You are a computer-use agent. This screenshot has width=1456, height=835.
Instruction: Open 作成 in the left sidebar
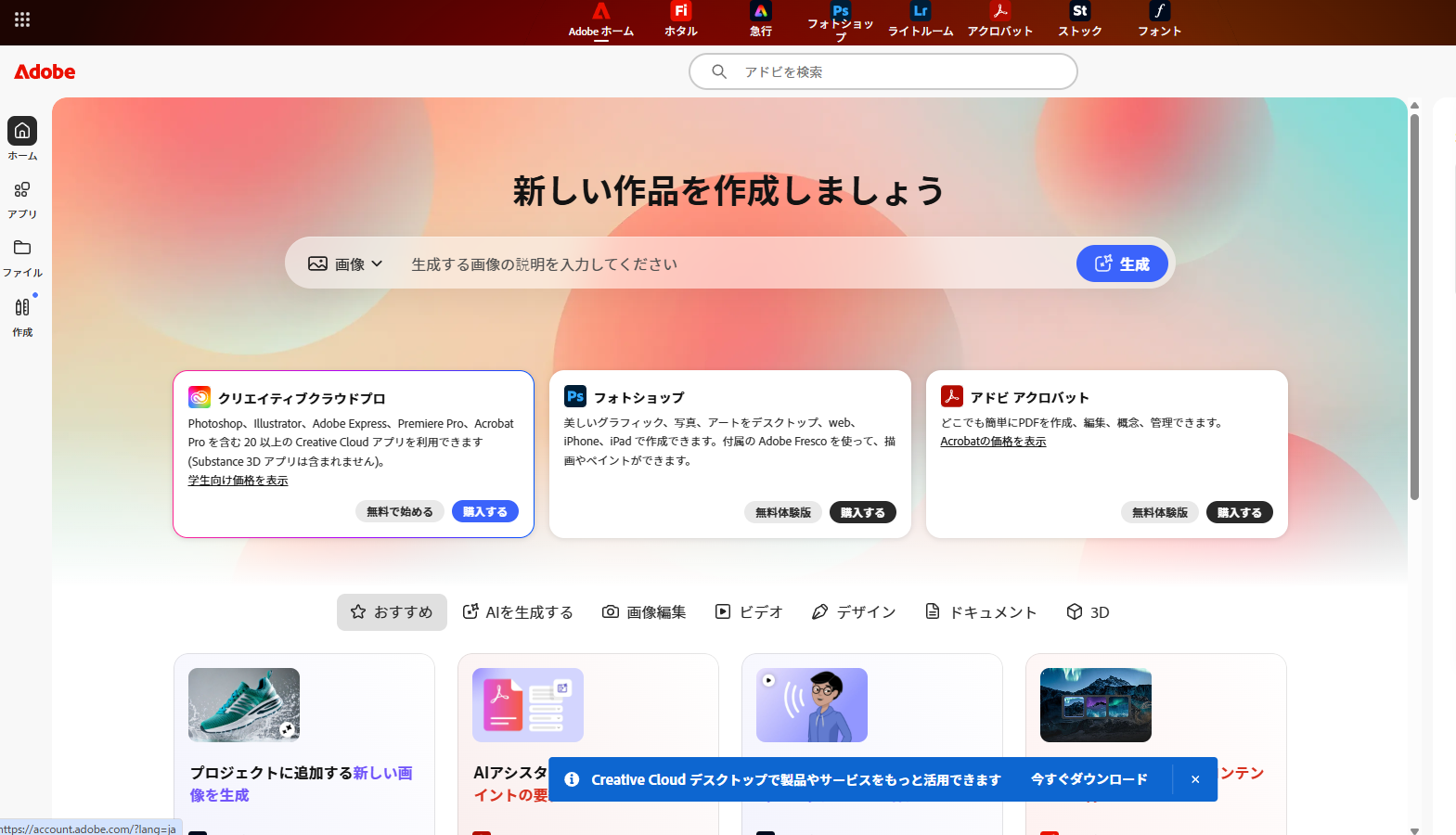[x=22, y=315]
